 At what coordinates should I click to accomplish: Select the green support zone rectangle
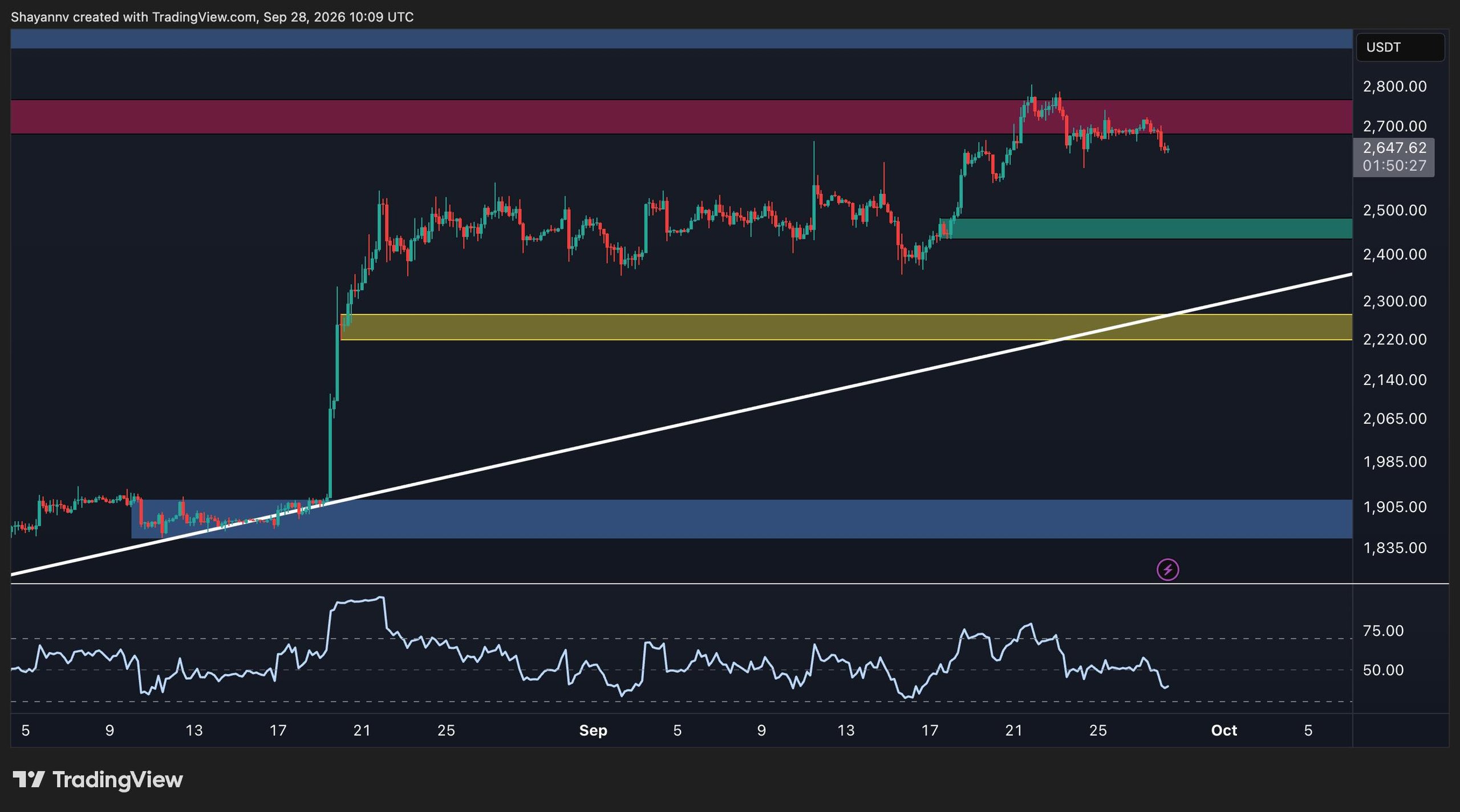[1149, 228]
